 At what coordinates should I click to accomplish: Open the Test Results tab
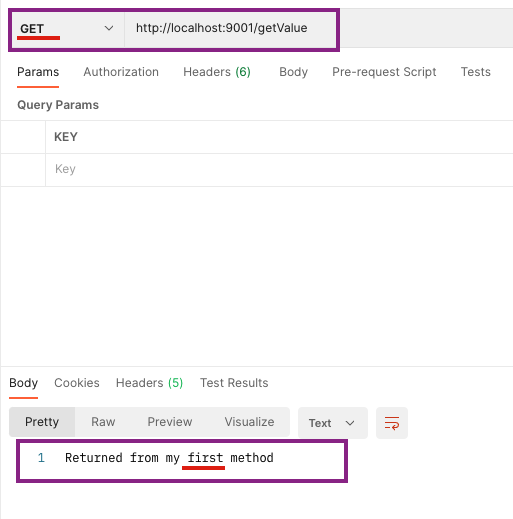pyautogui.click(x=234, y=383)
